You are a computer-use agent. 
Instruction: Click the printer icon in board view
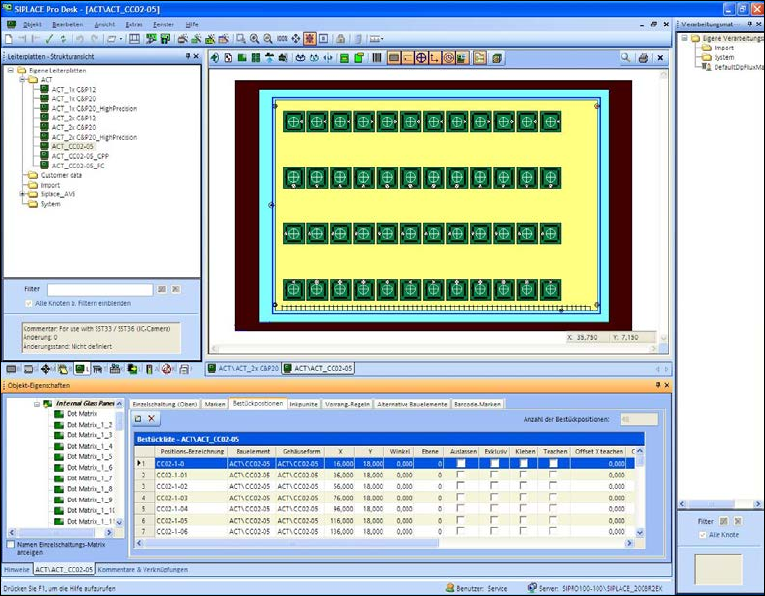coord(643,58)
